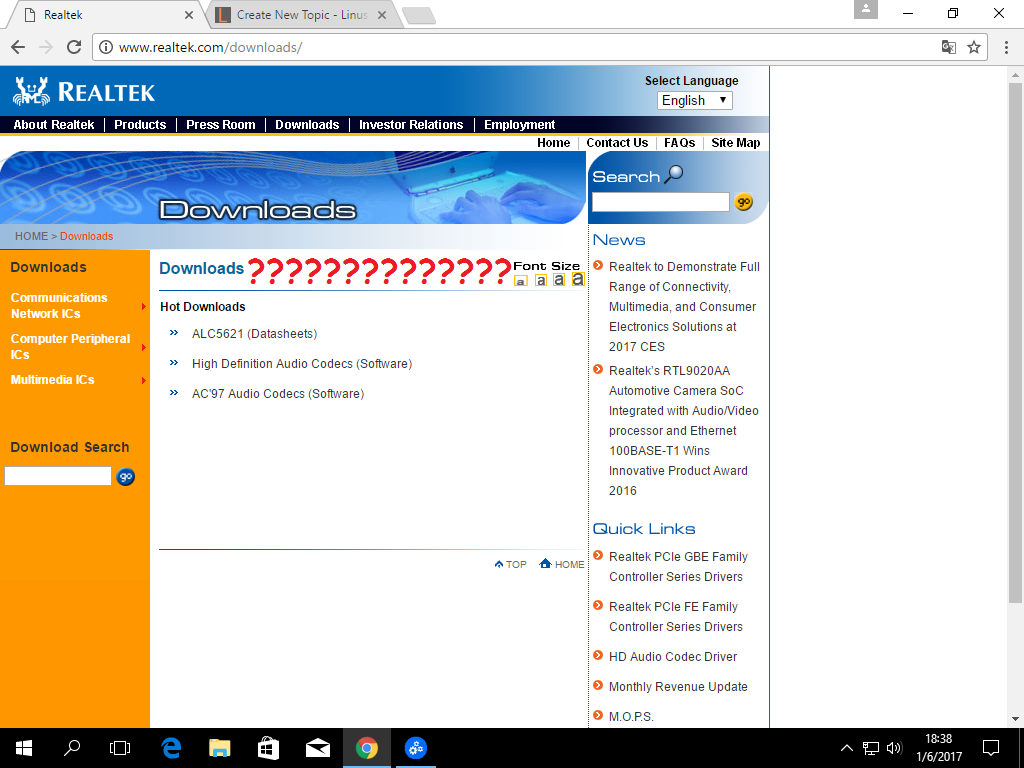1024x768 pixels.
Task: Click the go button beside Download Search
Action: point(125,477)
